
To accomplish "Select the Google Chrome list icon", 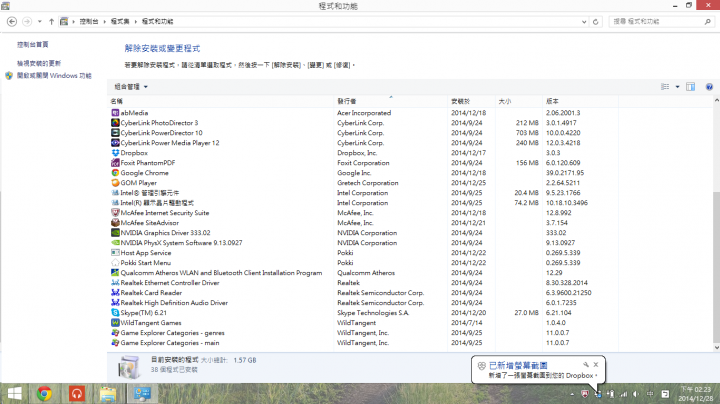I will [115, 173].
